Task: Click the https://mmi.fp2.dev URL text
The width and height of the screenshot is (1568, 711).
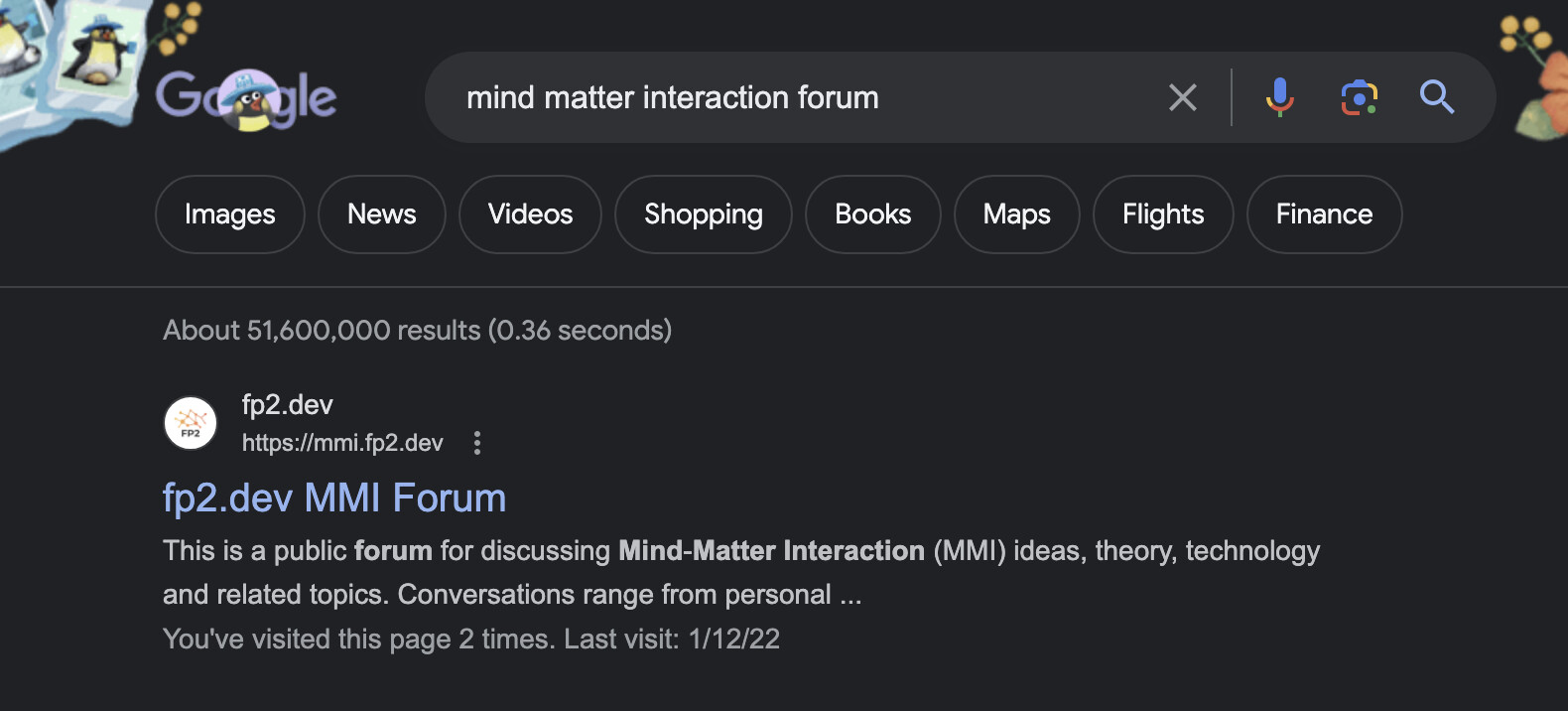Action: click(342, 443)
